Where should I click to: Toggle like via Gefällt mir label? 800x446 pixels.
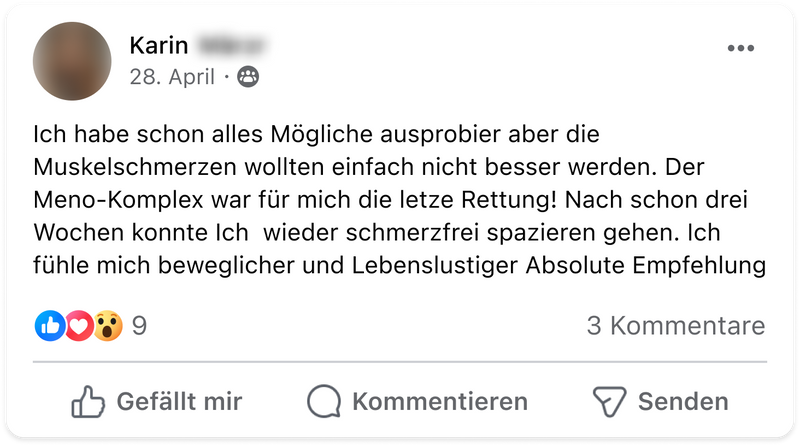pyautogui.click(x=179, y=402)
